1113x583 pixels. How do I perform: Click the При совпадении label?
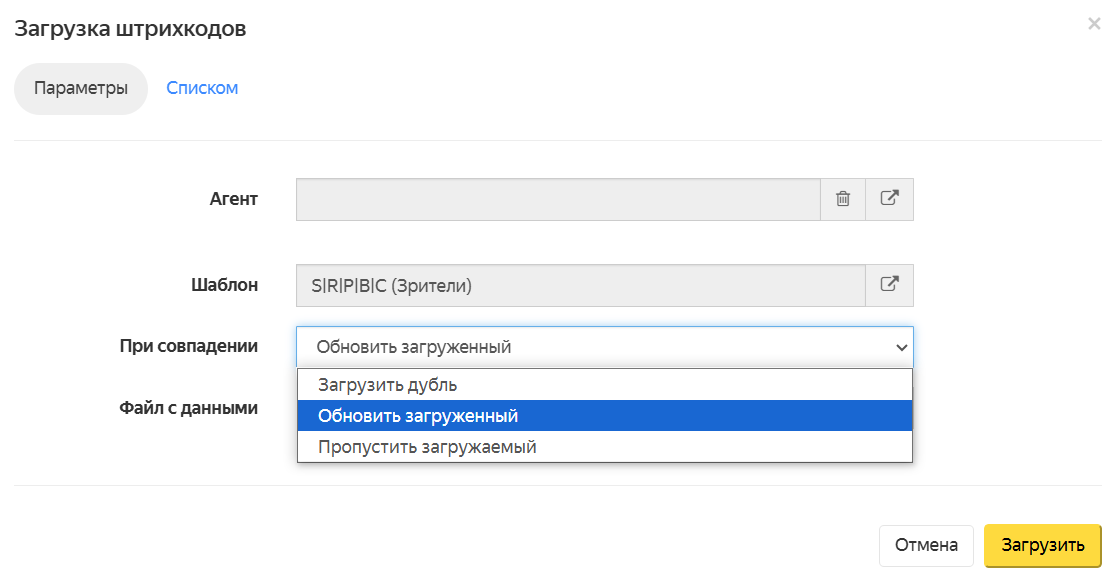(189, 346)
